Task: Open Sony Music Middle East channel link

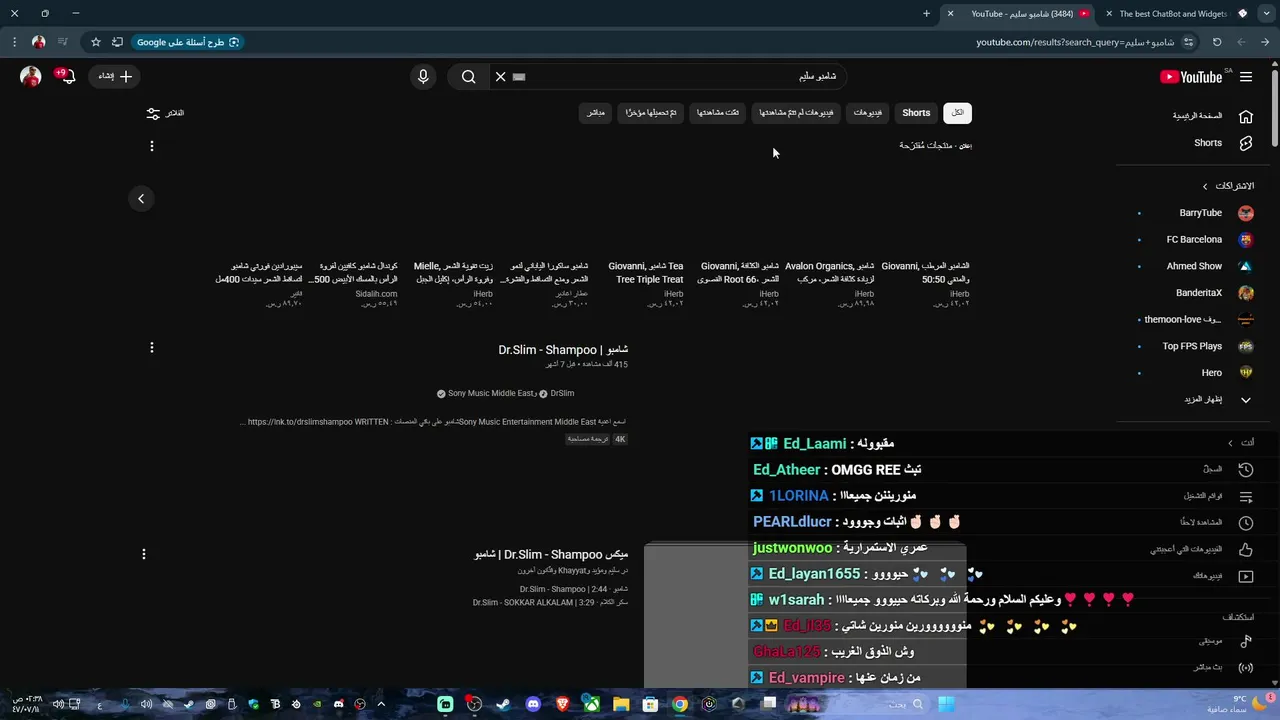Action: (x=491, y=394)
